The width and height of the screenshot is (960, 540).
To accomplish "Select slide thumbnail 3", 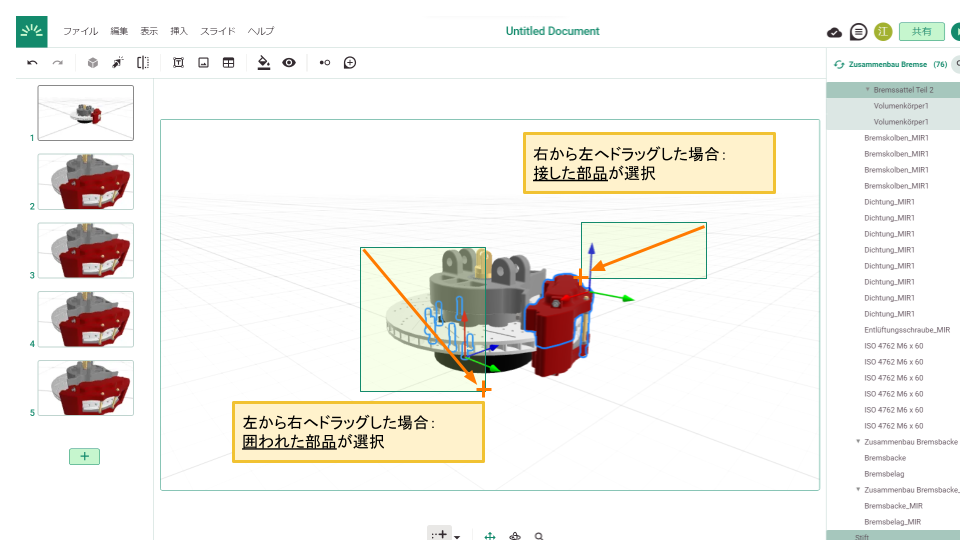I will tap(86, 250).
